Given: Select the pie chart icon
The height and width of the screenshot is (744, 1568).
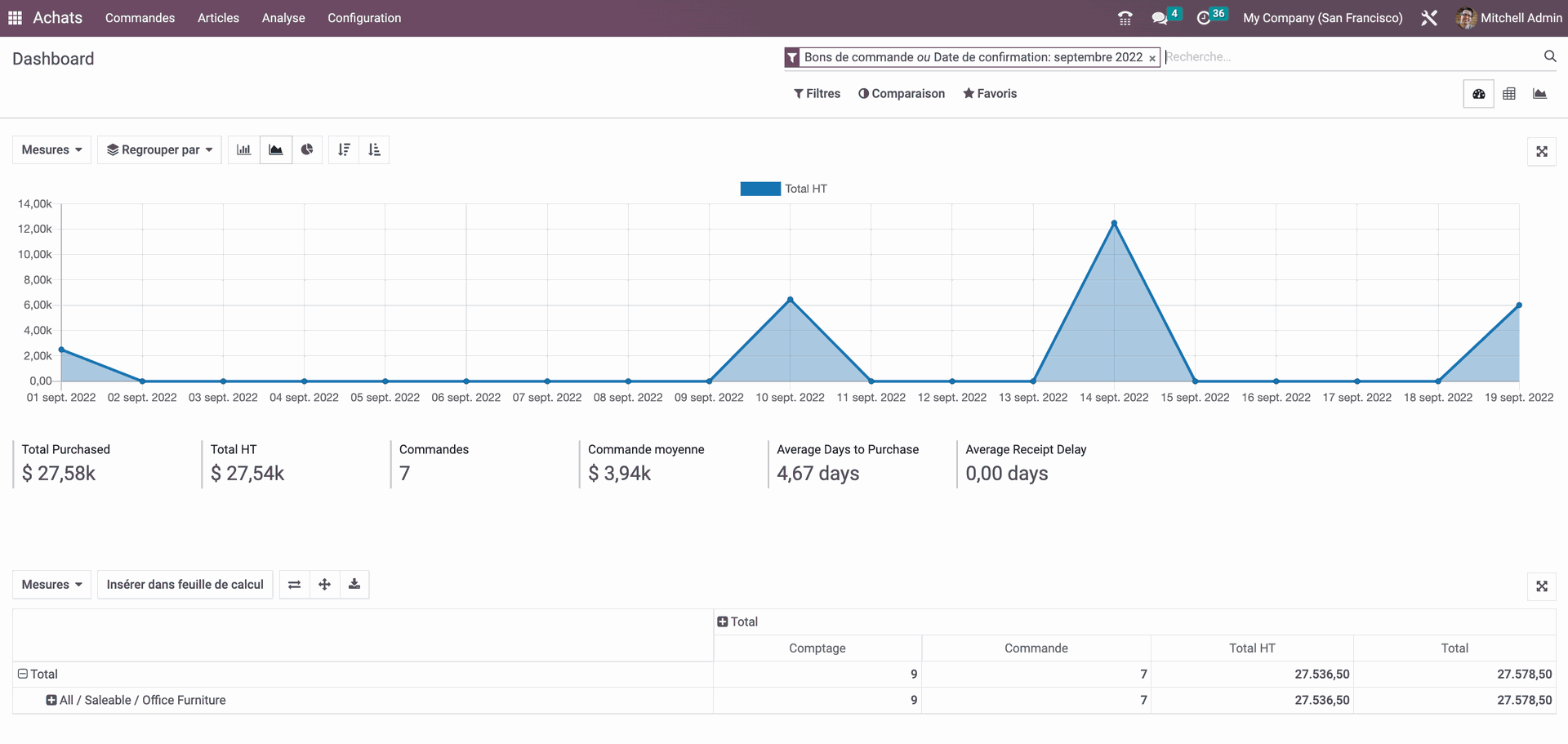Looking at the screenshot, I should [x=307, y=149].
